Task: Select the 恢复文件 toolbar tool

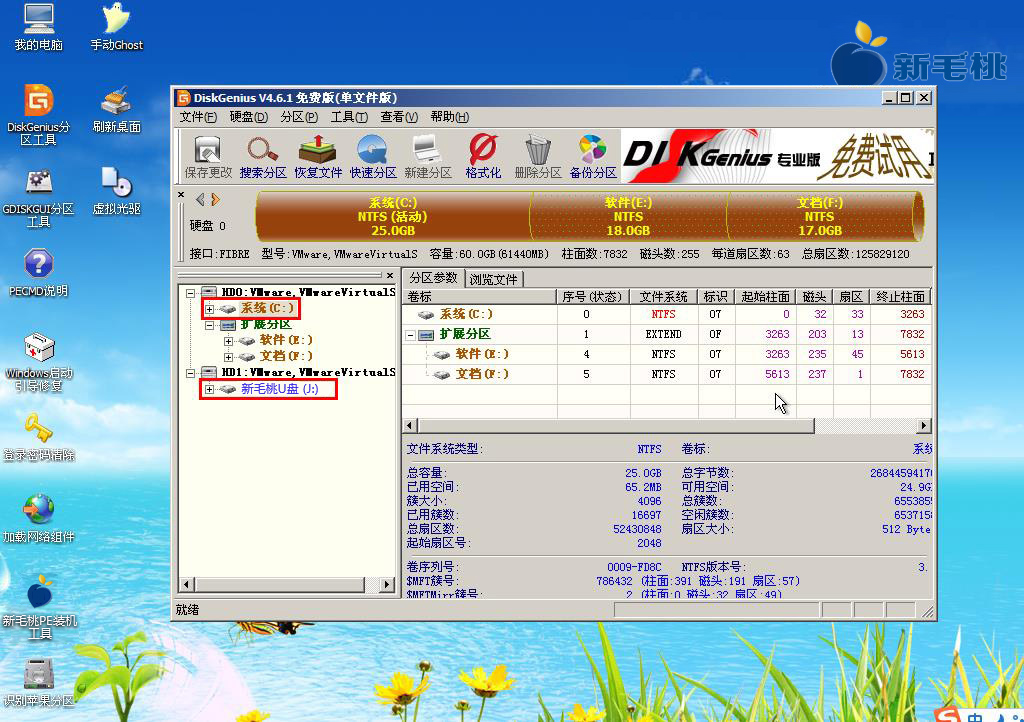Action: (318, 157)
